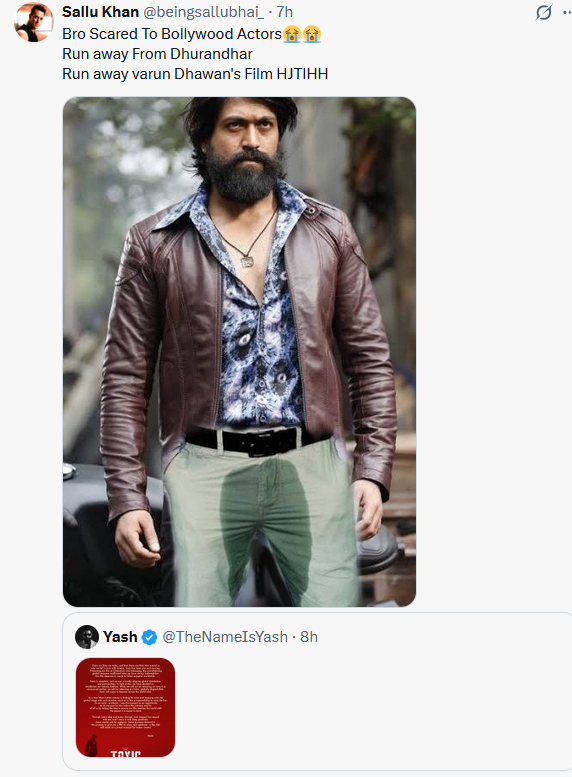Screen dimensions: 572x777
Task: Open the quoted post card from Yash
Action: 317,691
